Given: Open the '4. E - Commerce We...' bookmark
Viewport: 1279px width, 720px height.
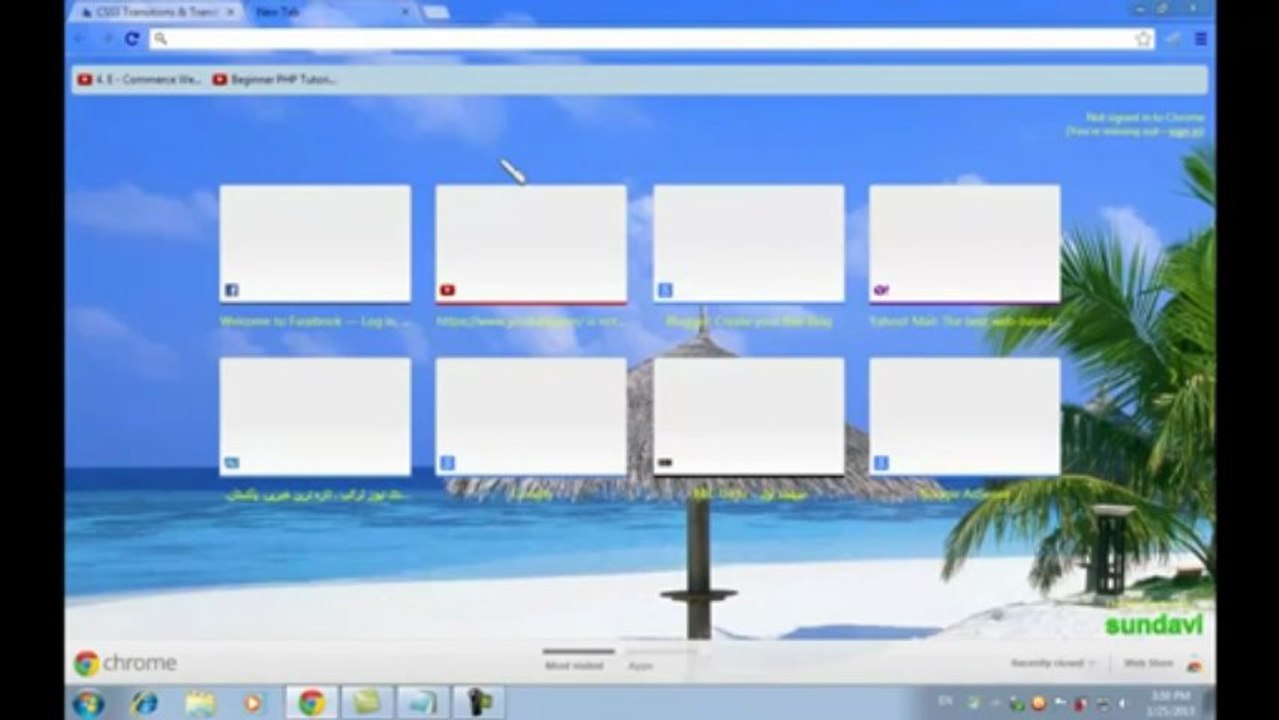Looking at the screenshot, I should pyautogui.click(x=140, y=80).
